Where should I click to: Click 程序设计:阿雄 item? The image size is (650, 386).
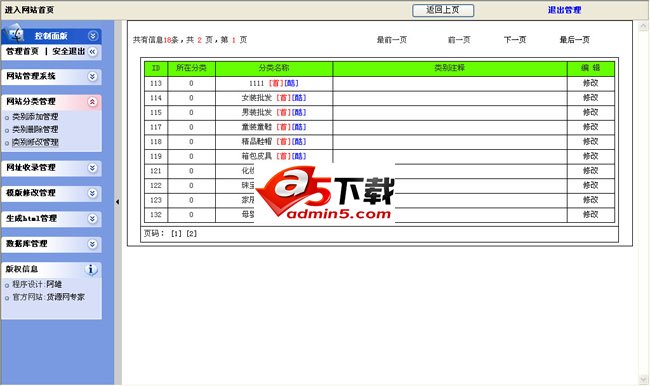coord(37,284)
